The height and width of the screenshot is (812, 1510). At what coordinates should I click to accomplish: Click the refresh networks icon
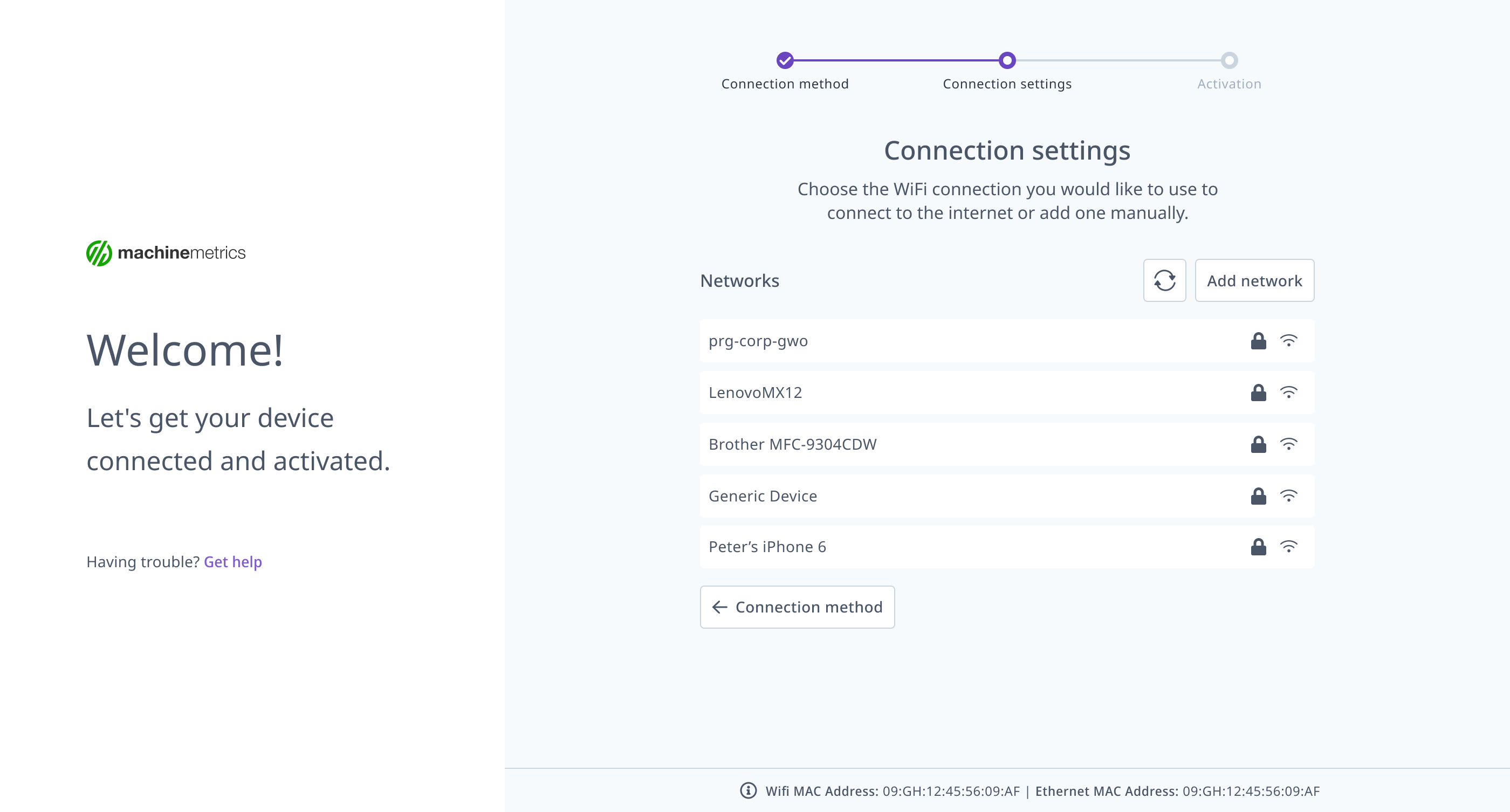coord(1164,280)
